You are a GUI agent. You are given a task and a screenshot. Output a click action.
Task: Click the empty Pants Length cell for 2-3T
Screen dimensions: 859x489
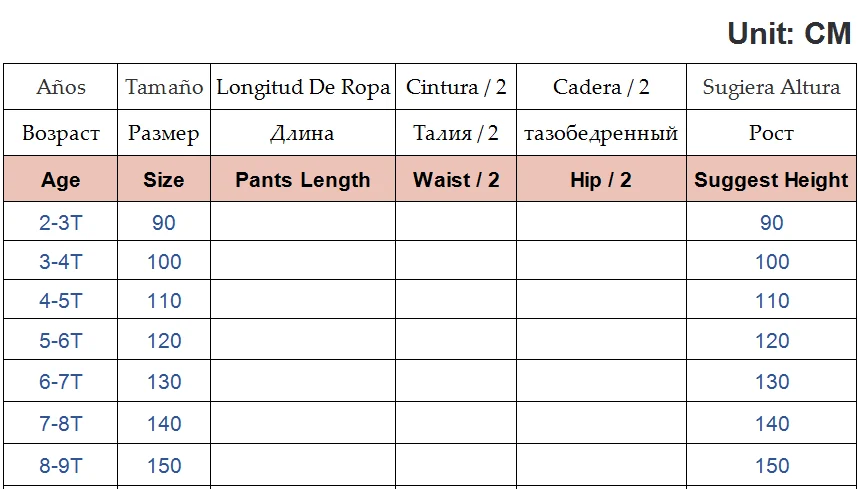pos(303,222)
